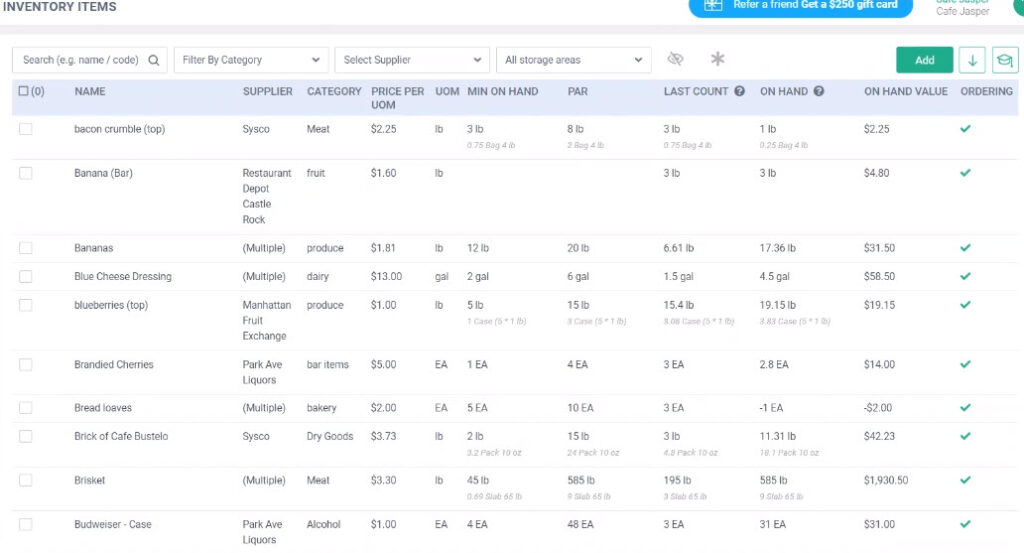
Task: Click the search magnifier icon
Action: click(x=153, y=60)
